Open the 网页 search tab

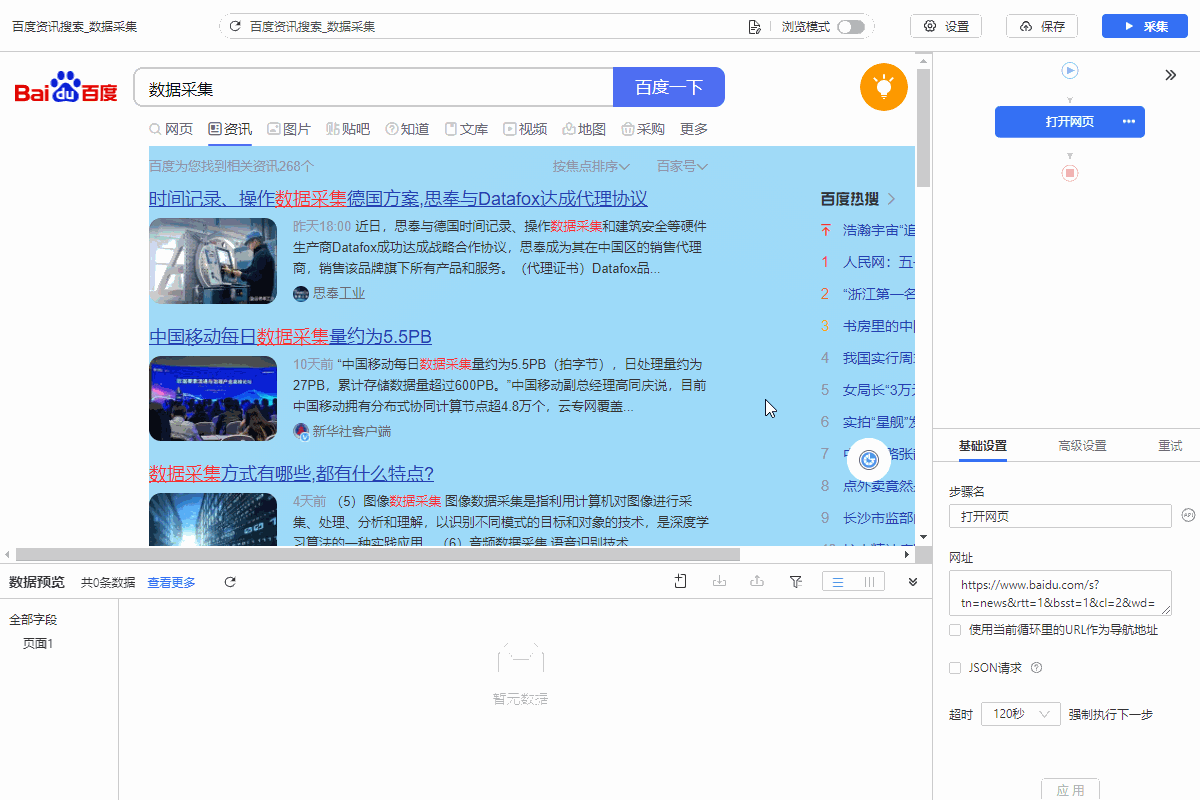tap(171, 129)
